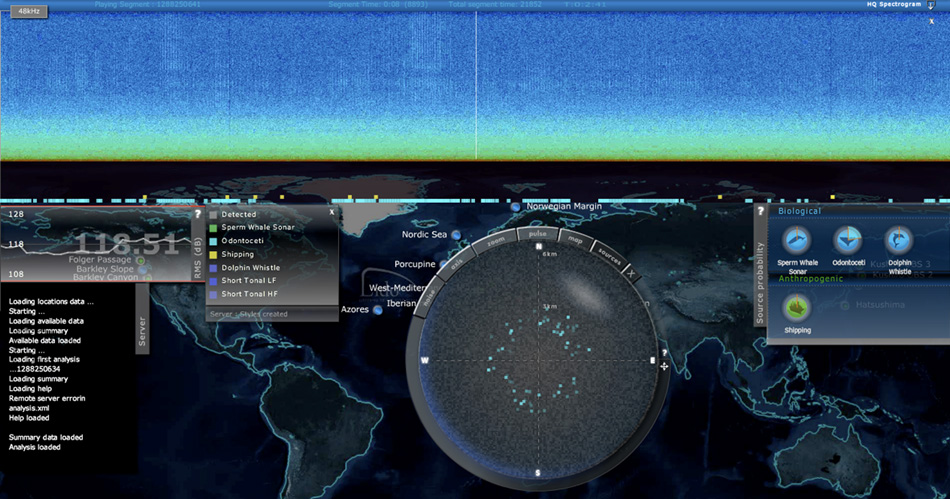Click the Norwegian Margin location marker
This screenshot has height=499, width=950.
click(x=516, y=207)
